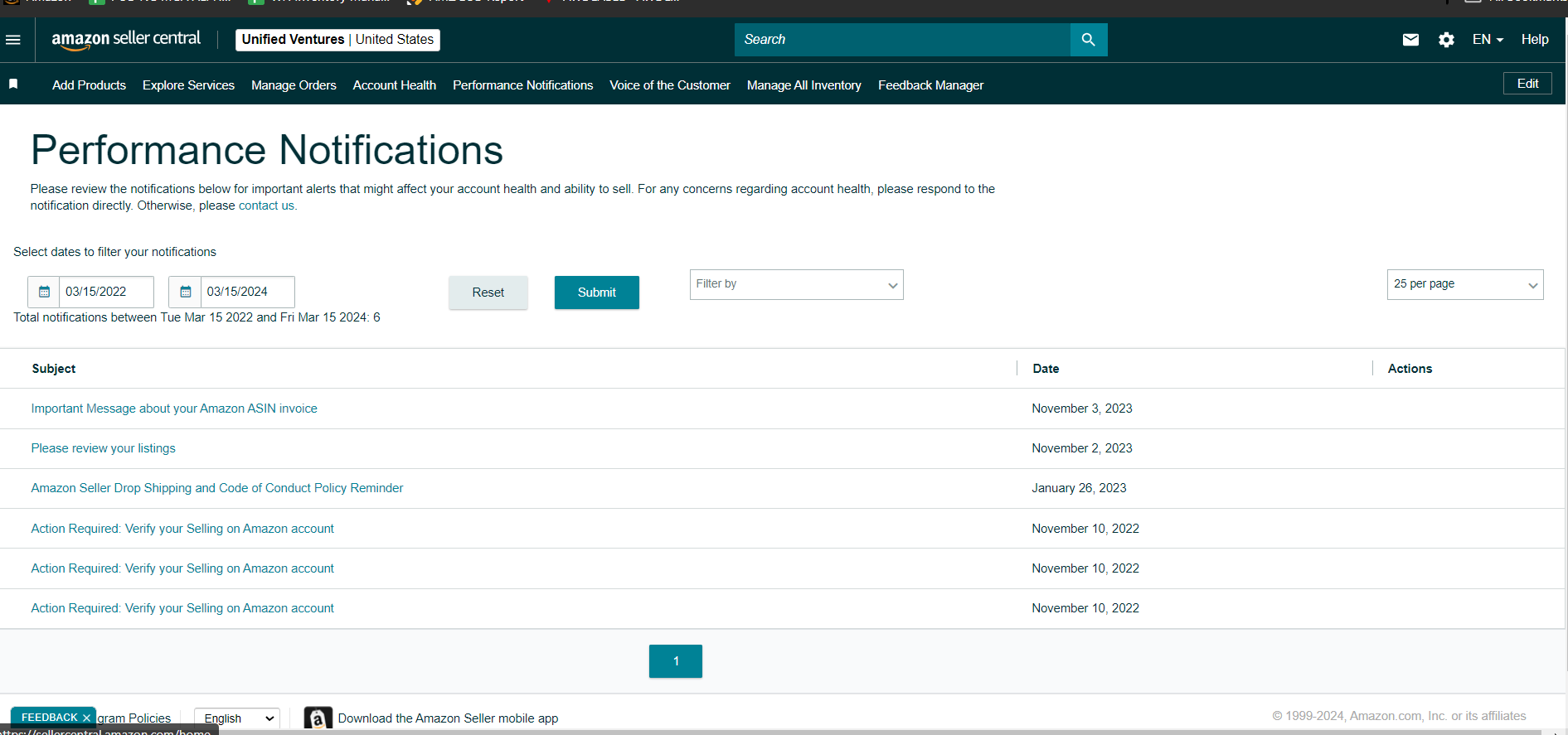Close the FEEDBACK tab
This screenshot has width=1568, height=735.
(86, 718)
